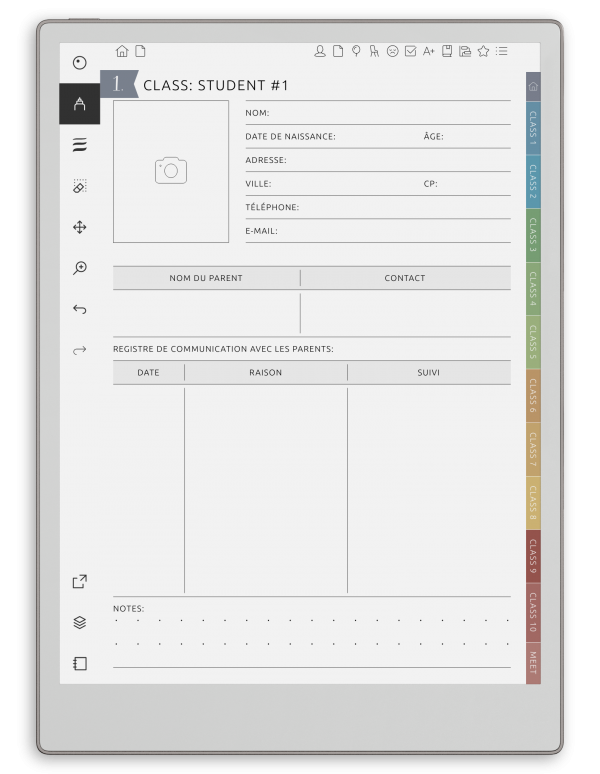Click the ADRESSE field

[378, 160]
